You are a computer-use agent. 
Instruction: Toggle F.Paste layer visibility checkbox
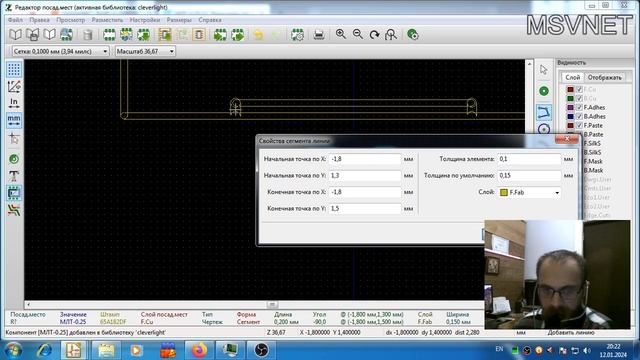pos(579,125)
